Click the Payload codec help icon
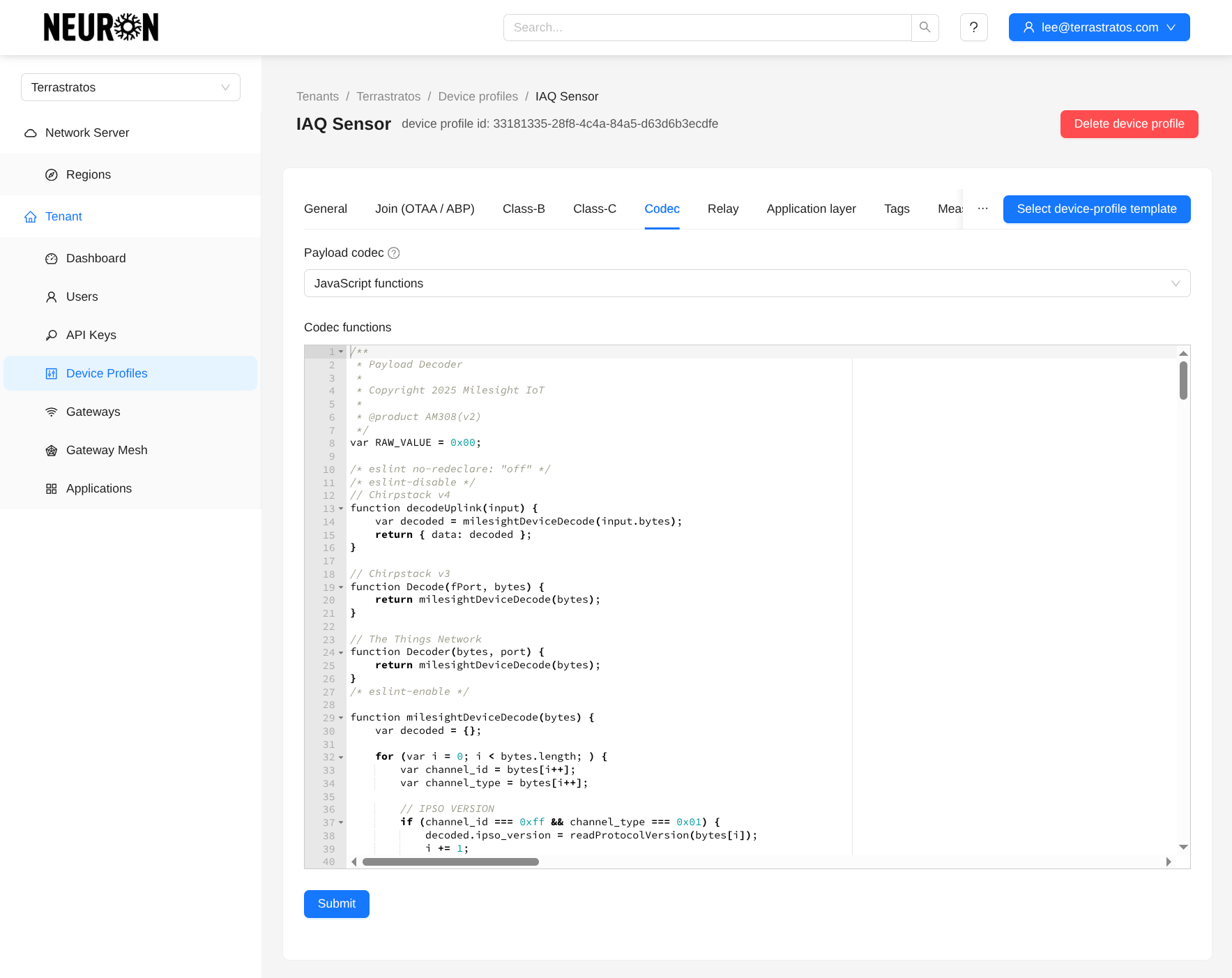Screen dimensions: 1232x978 [394, 253]
